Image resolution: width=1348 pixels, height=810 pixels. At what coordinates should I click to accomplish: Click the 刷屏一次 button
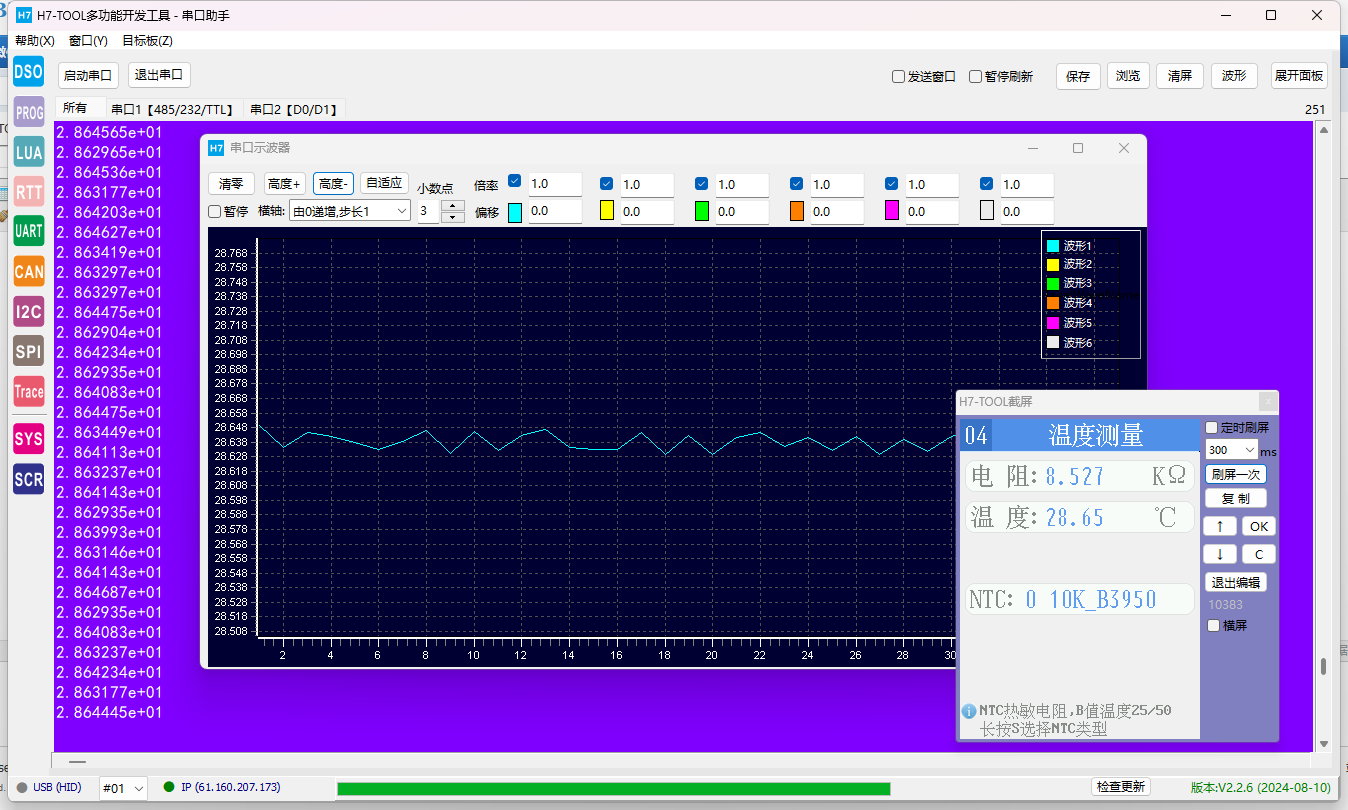tap(1236, 475)
